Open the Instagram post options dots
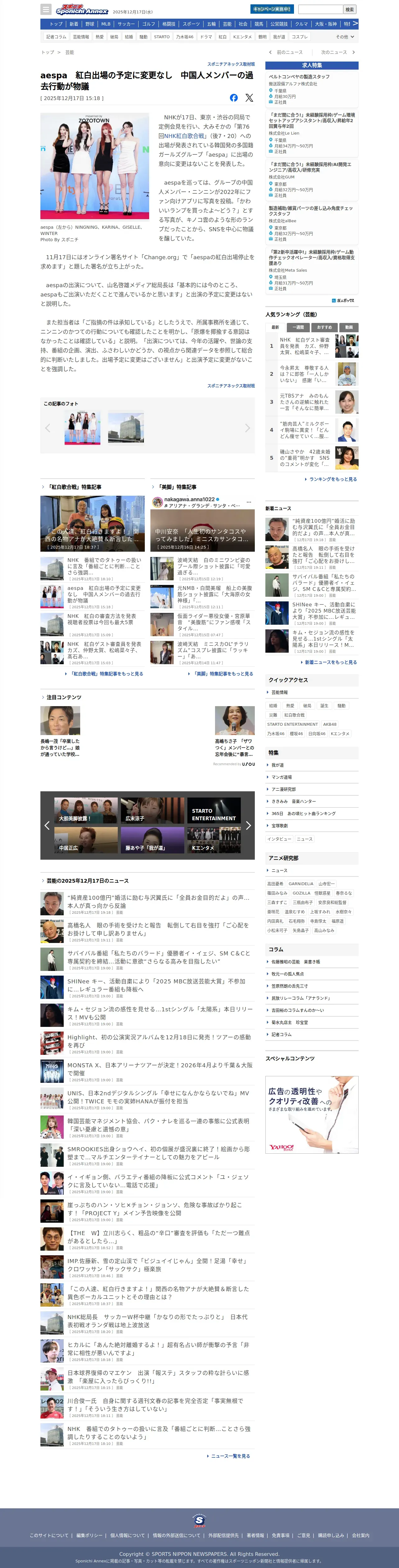 pyautogui.click(x=248, y=502)
